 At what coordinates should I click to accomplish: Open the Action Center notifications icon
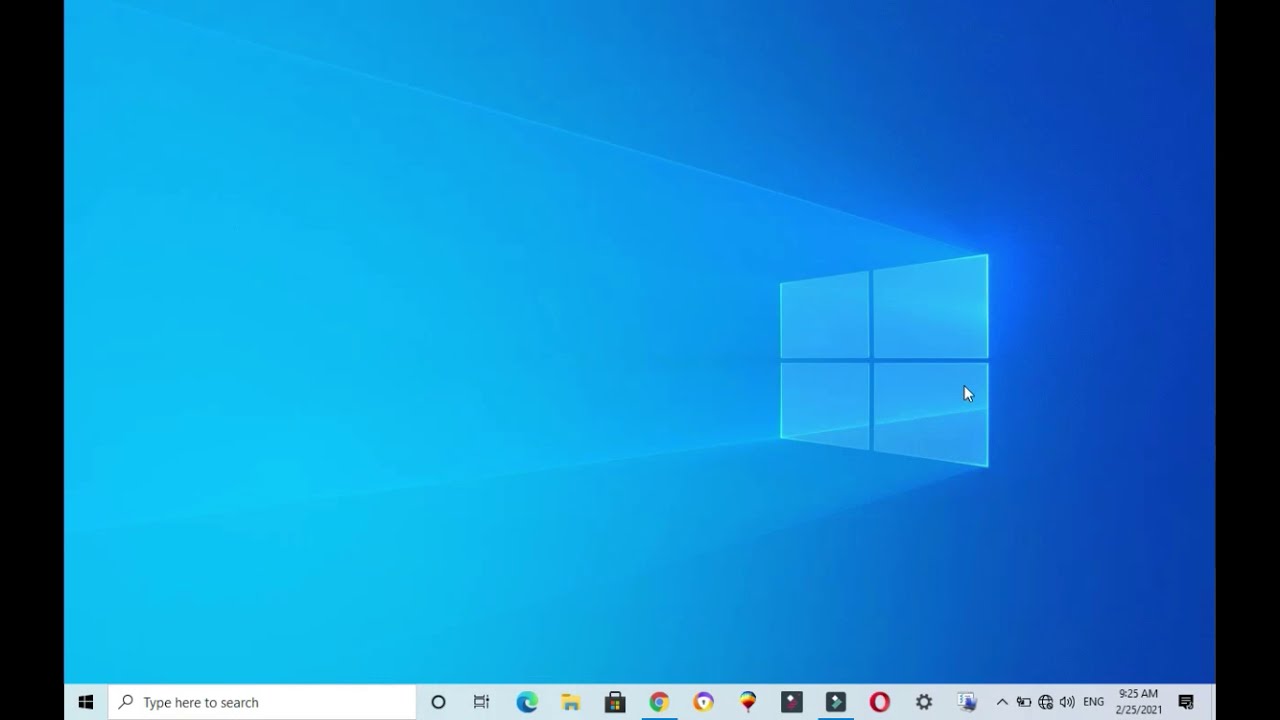[1186, 702]
